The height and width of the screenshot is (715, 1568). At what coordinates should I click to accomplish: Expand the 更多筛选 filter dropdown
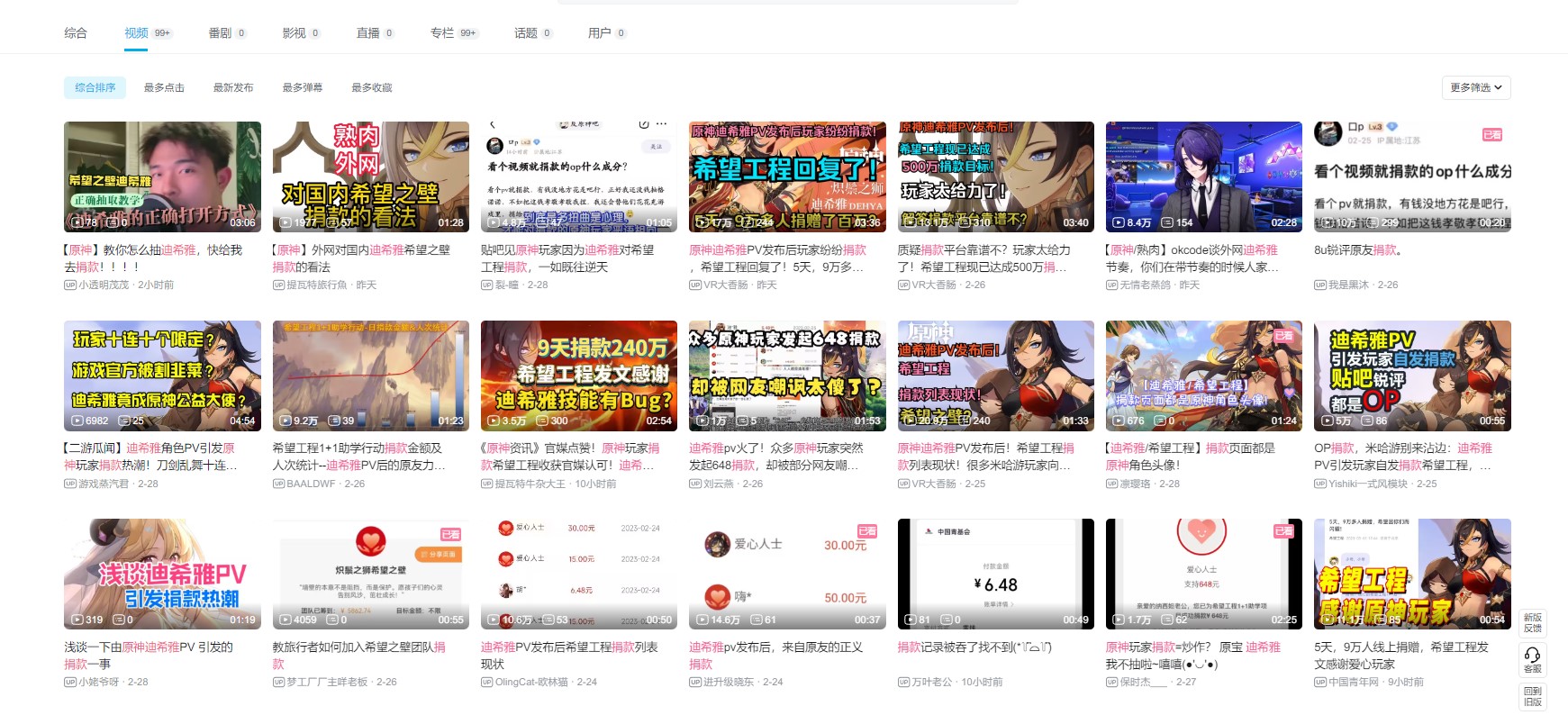tap(1476, 87)
